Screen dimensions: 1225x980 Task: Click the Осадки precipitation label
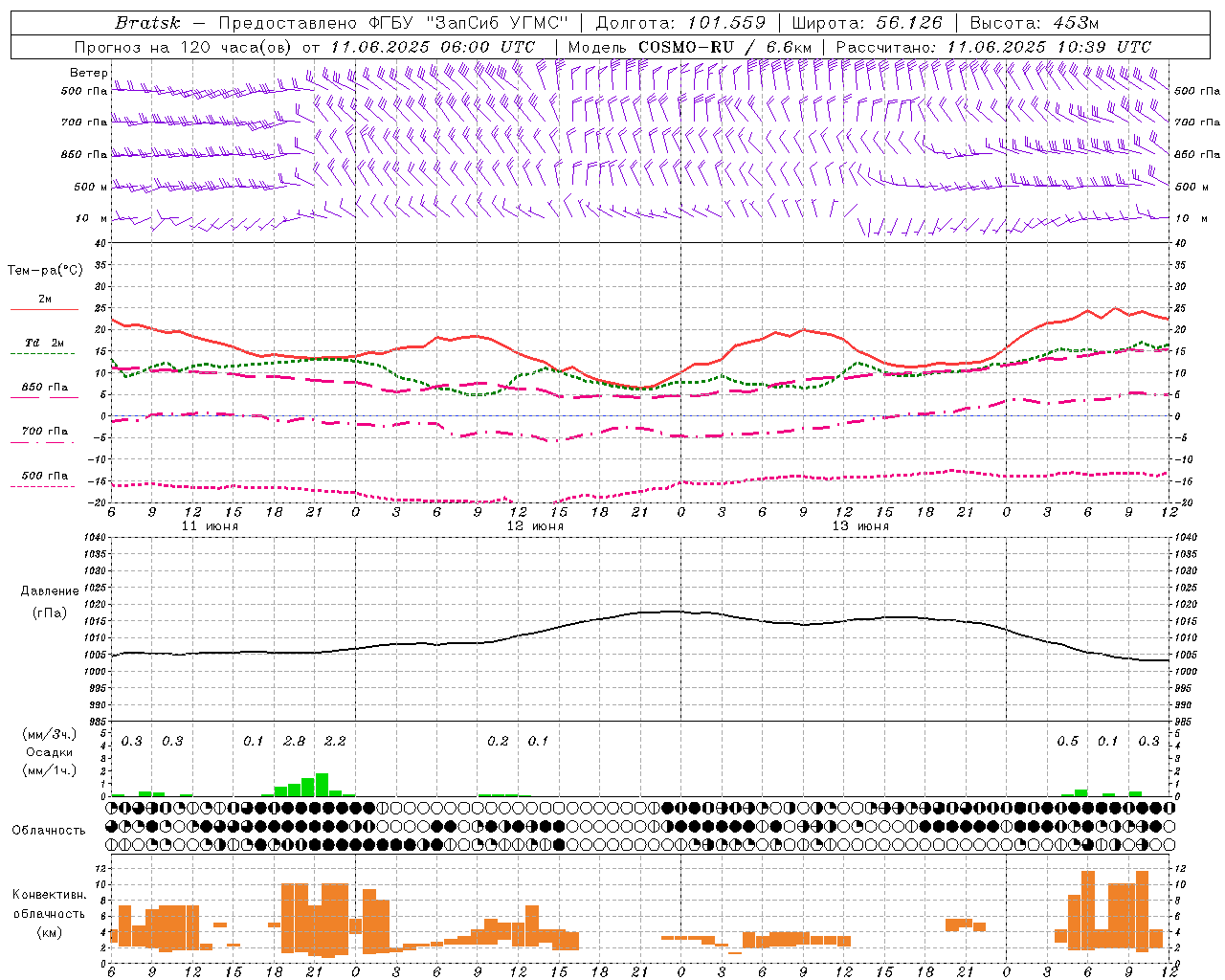coord(50,752)
